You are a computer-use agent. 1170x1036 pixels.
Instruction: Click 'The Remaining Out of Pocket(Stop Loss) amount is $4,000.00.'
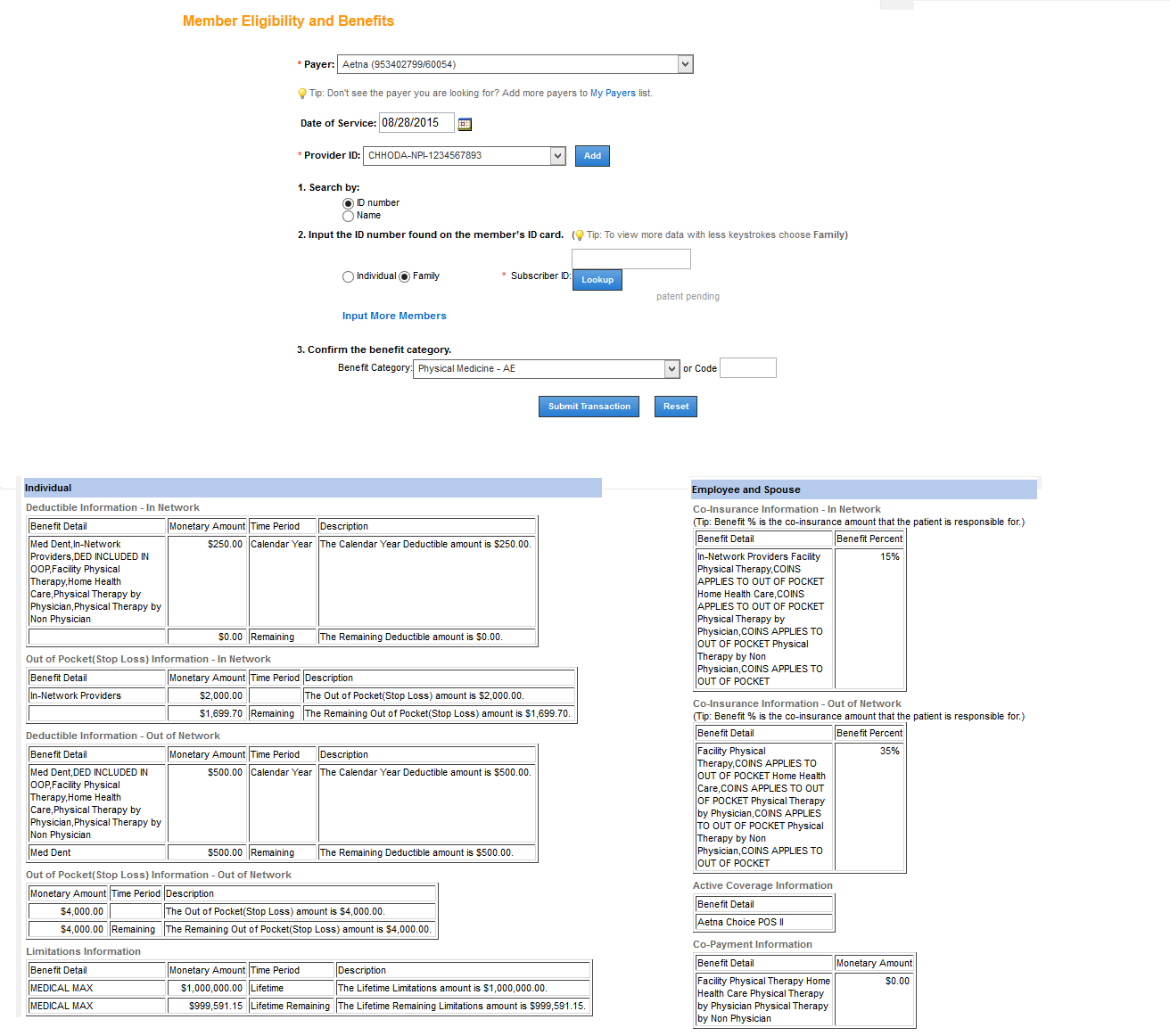point(299,929)
